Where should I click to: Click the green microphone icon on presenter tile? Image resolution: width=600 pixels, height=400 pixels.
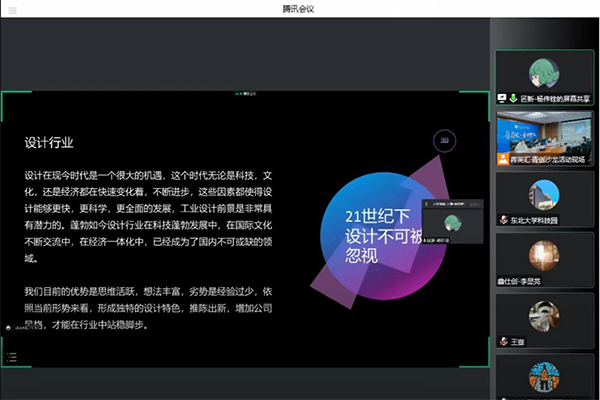click(512, 100)
